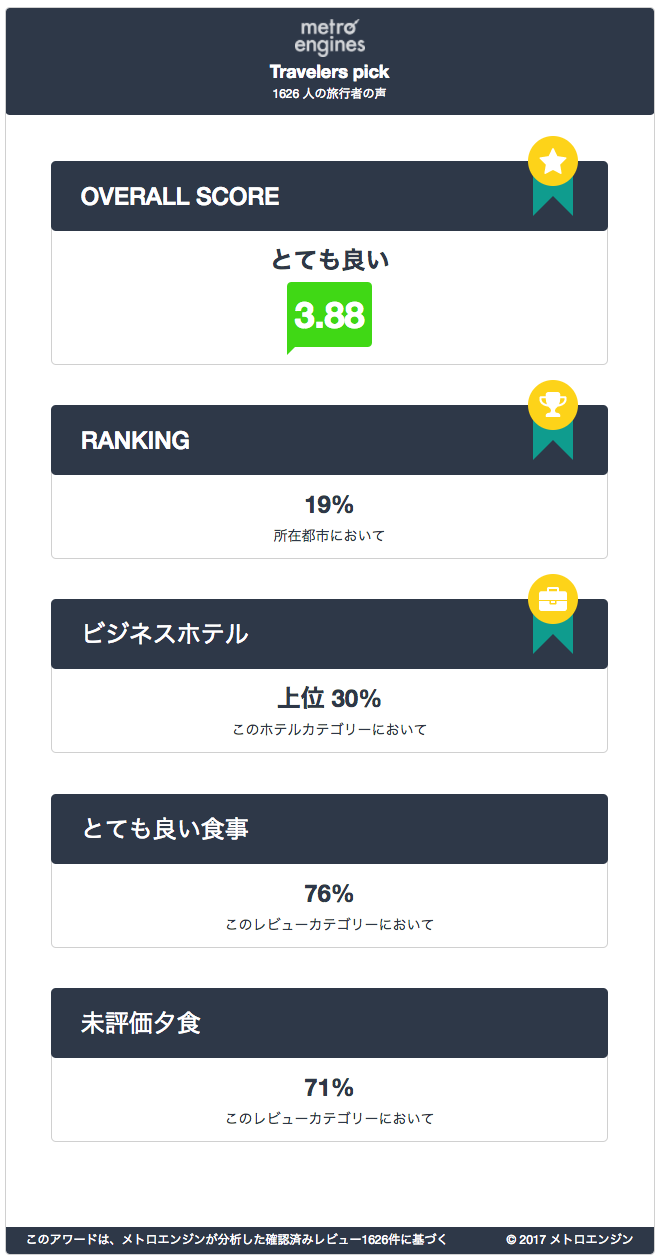
Task: Click the 19% ranking value
Action: click(329, 505)
